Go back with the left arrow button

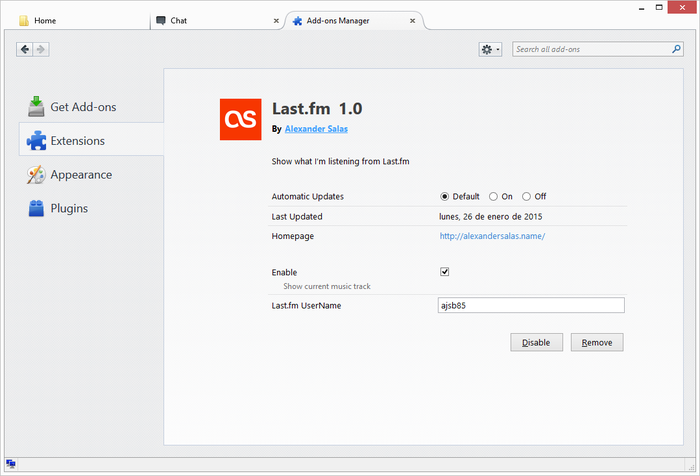tap(25, 49)
